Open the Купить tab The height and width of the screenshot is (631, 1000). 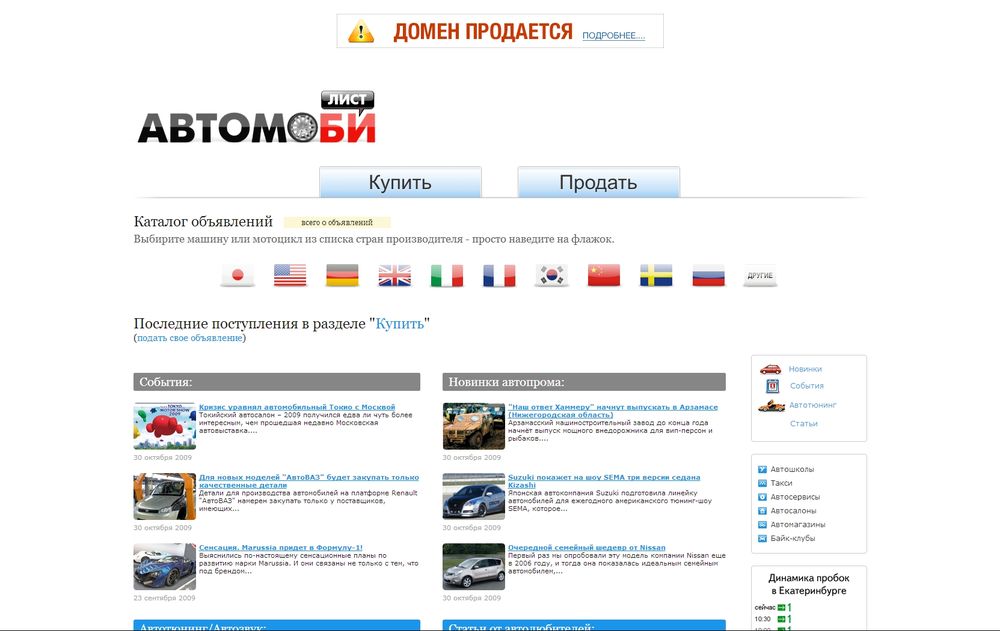coord(401,182)
